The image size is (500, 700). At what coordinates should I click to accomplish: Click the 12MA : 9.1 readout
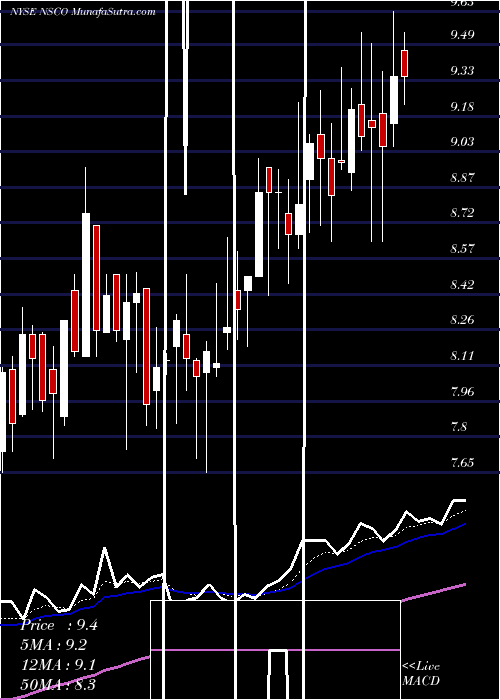[58, 665]
